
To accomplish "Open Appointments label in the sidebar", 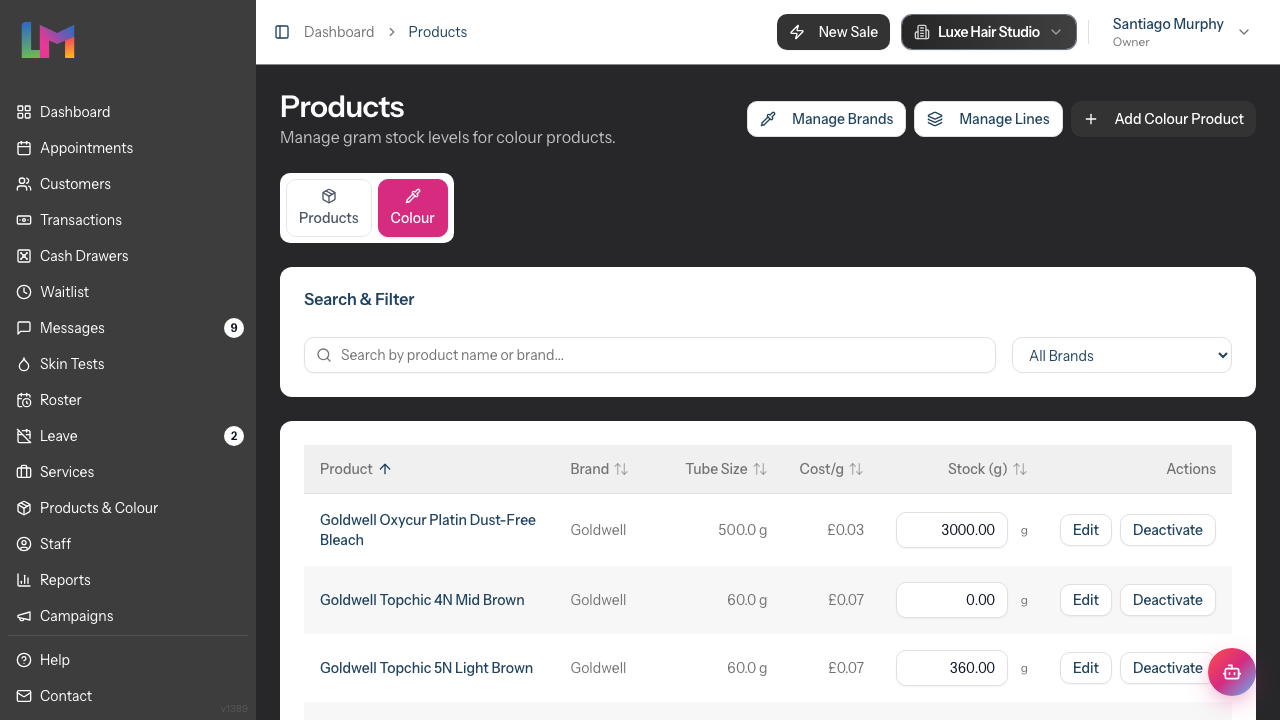I will tap(86, 148).
